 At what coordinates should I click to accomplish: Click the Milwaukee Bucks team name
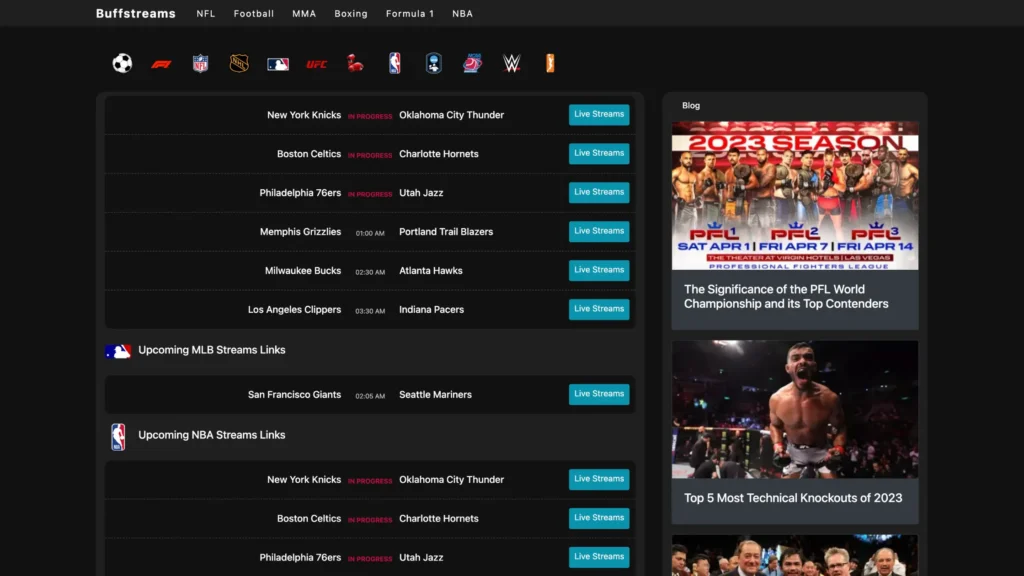point(303,270)
